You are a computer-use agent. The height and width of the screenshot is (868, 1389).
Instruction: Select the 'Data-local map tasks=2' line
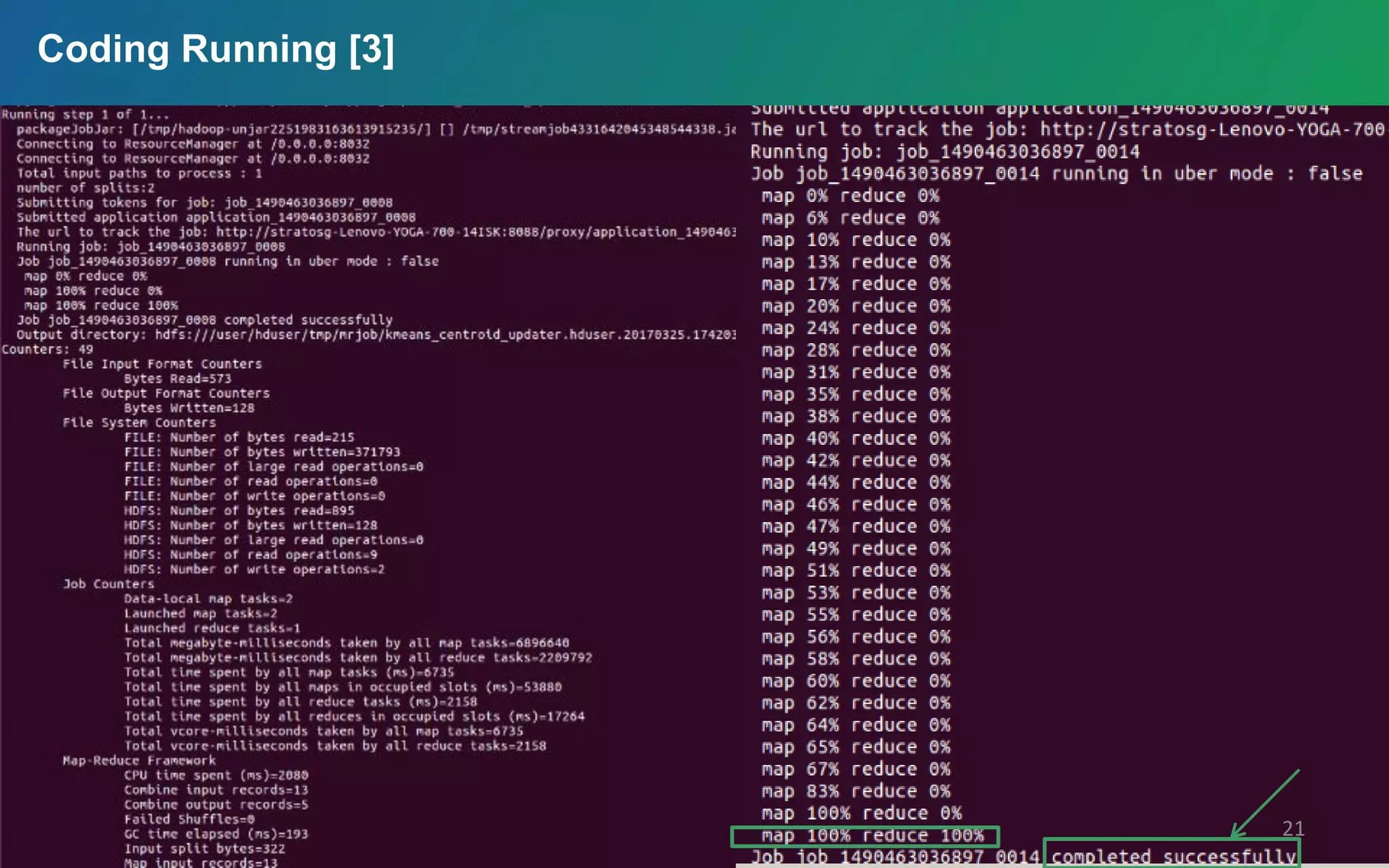[x=208, y=599]
